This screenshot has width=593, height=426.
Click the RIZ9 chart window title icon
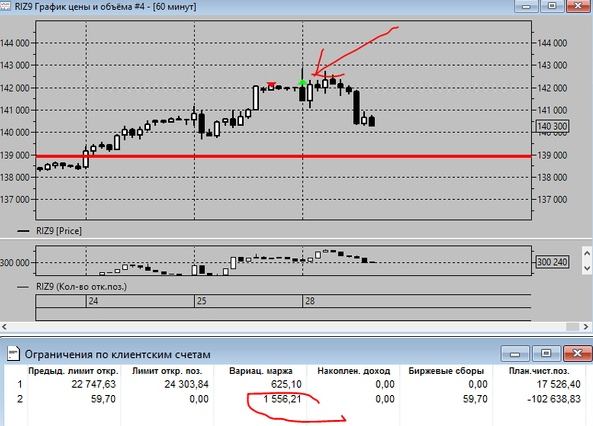tap(5, 6)
